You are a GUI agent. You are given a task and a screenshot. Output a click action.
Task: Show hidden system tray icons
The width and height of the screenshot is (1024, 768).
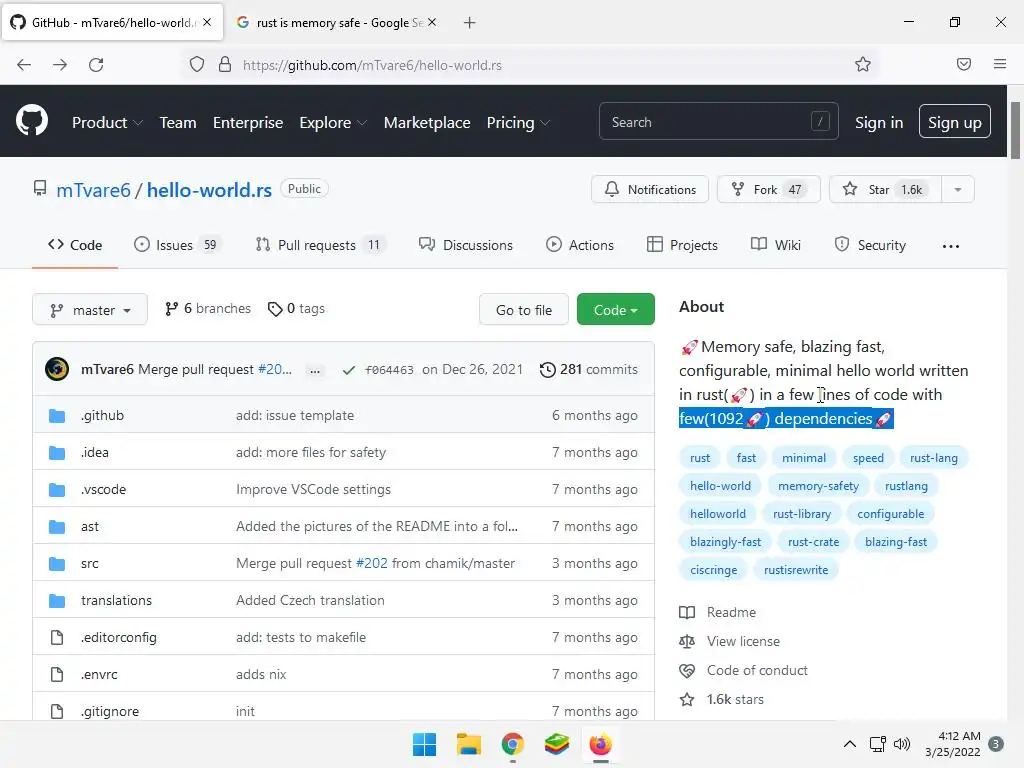coord(850,744)
